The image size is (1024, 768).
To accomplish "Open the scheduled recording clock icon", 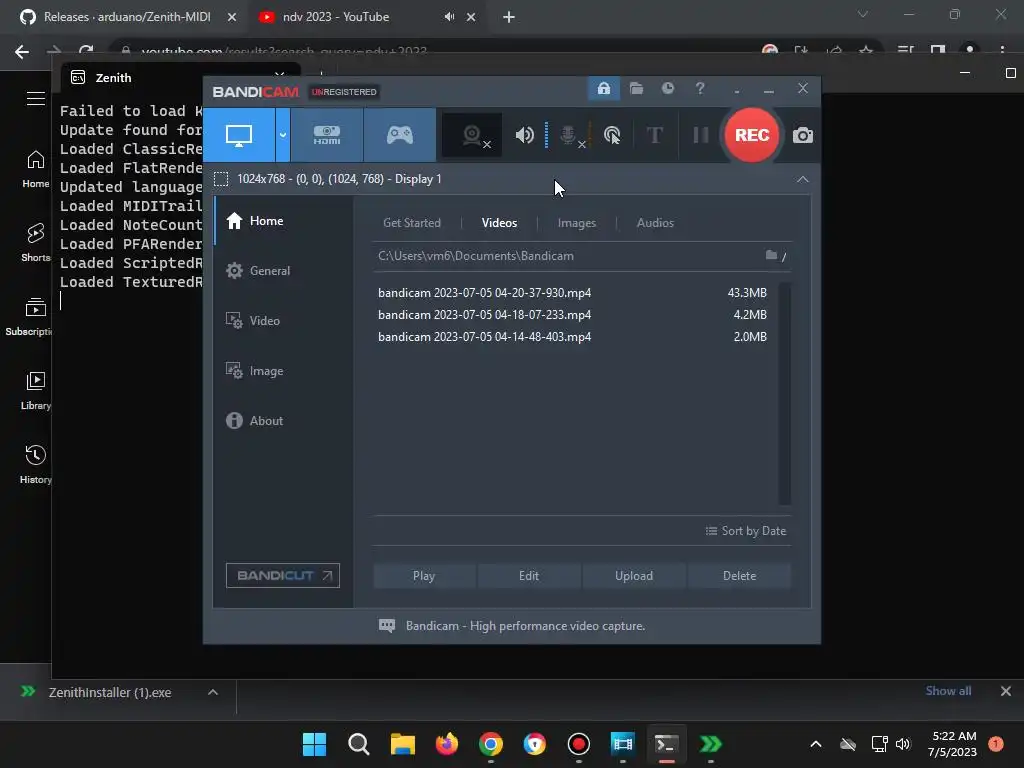I will tap(667, 88).
